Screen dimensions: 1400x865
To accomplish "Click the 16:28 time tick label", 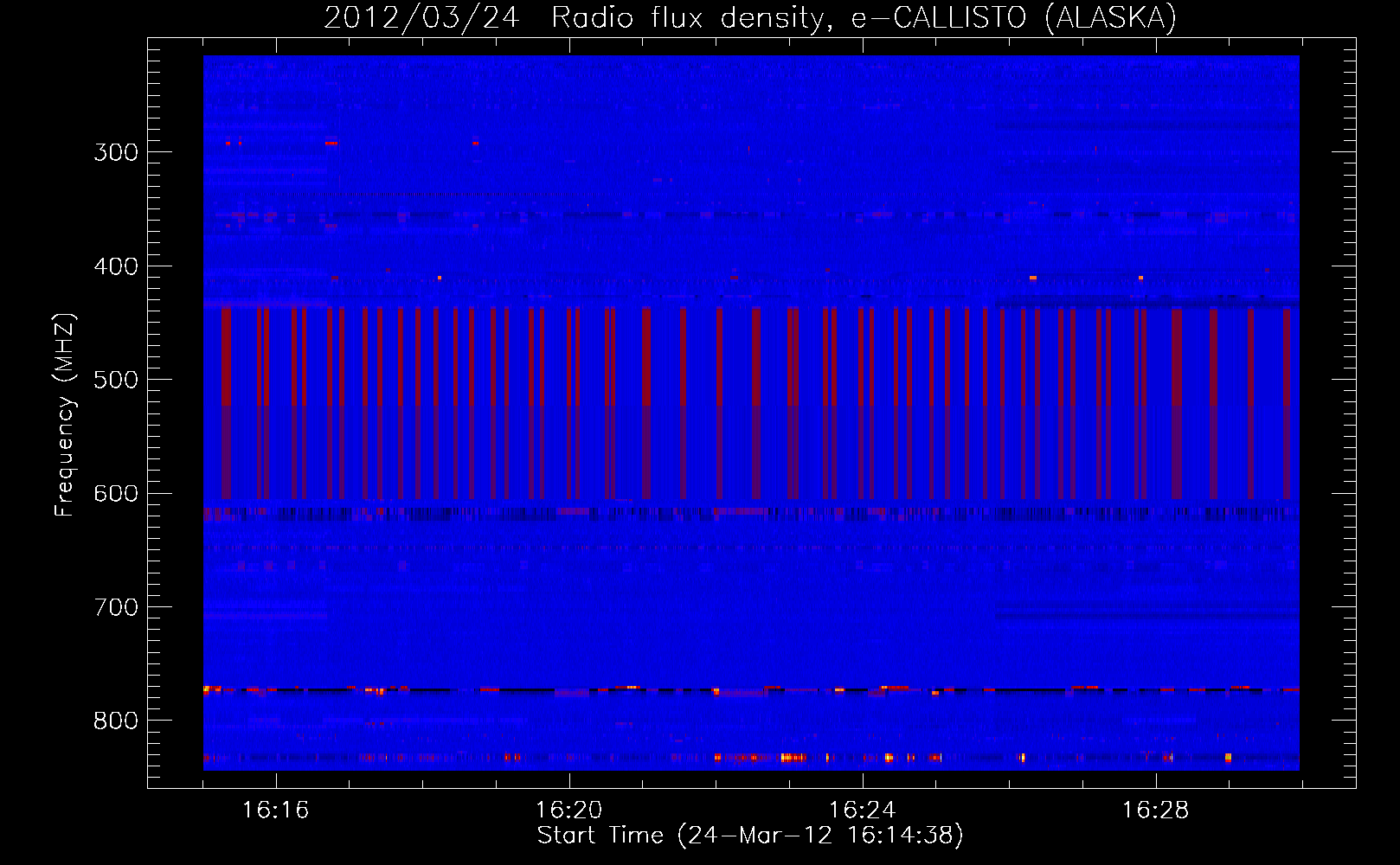I will 1155,811.
